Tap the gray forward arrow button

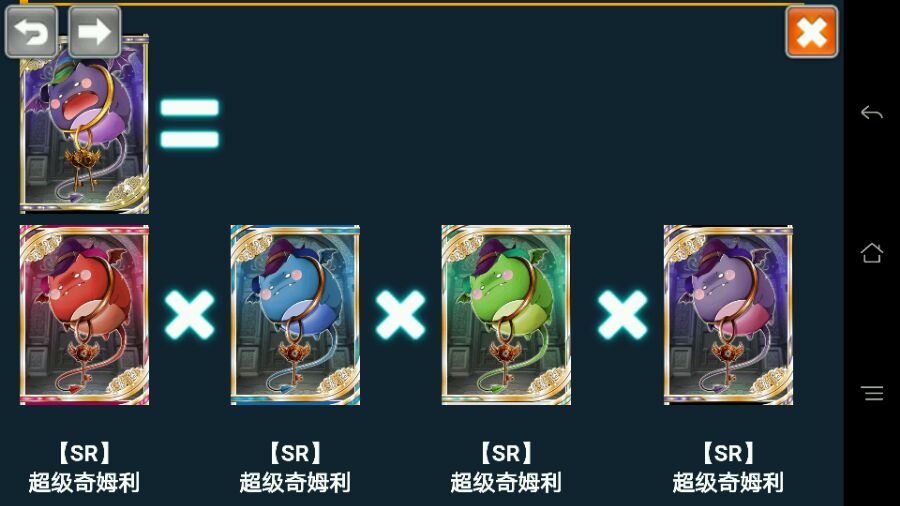(x=95, y=32)
